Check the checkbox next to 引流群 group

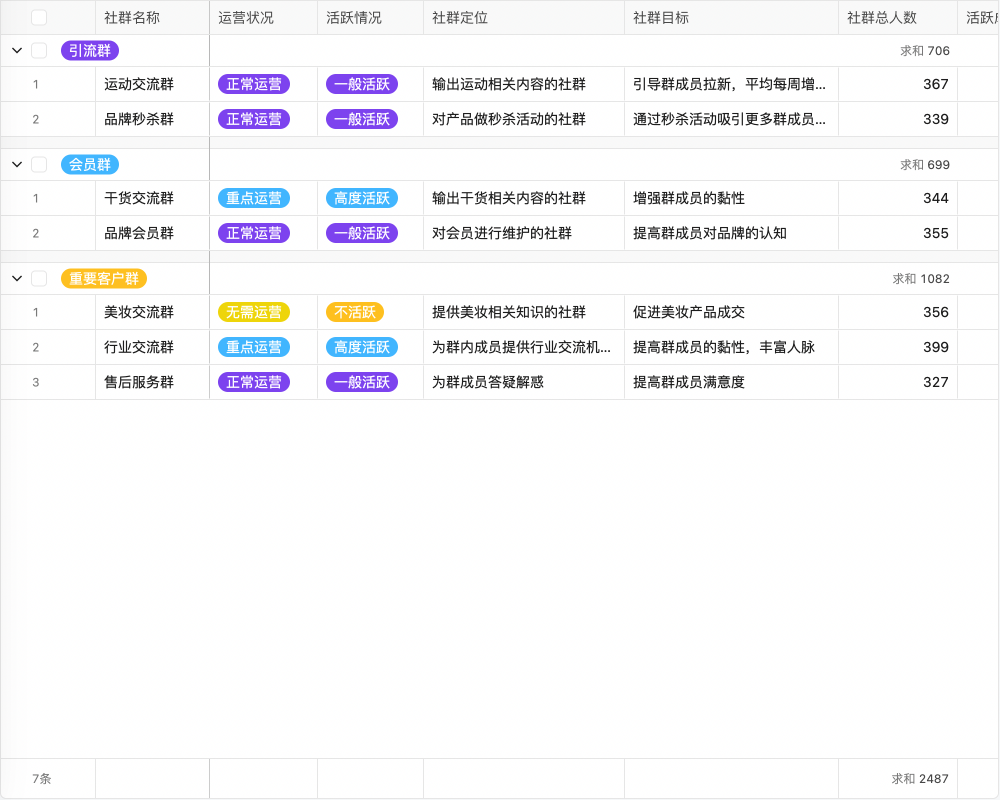(x=38, y=50)
